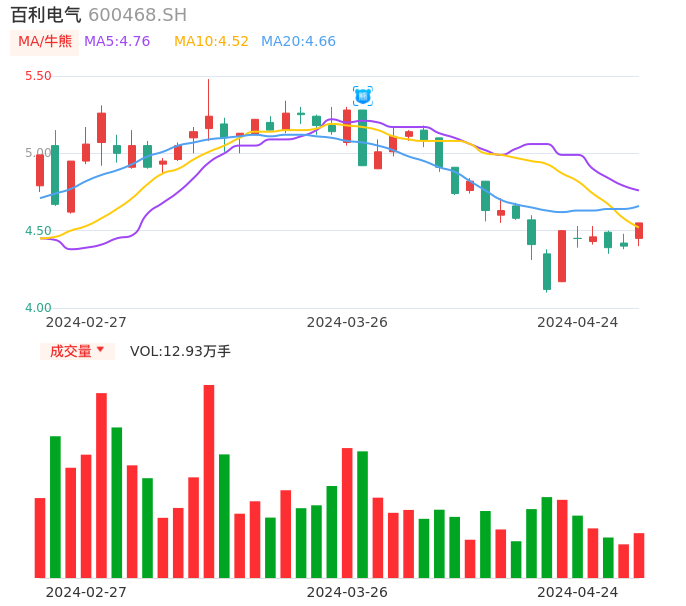Select the MA5:4.76 legend label
This screenshot has width=686, height=606.
coord(117,41)
